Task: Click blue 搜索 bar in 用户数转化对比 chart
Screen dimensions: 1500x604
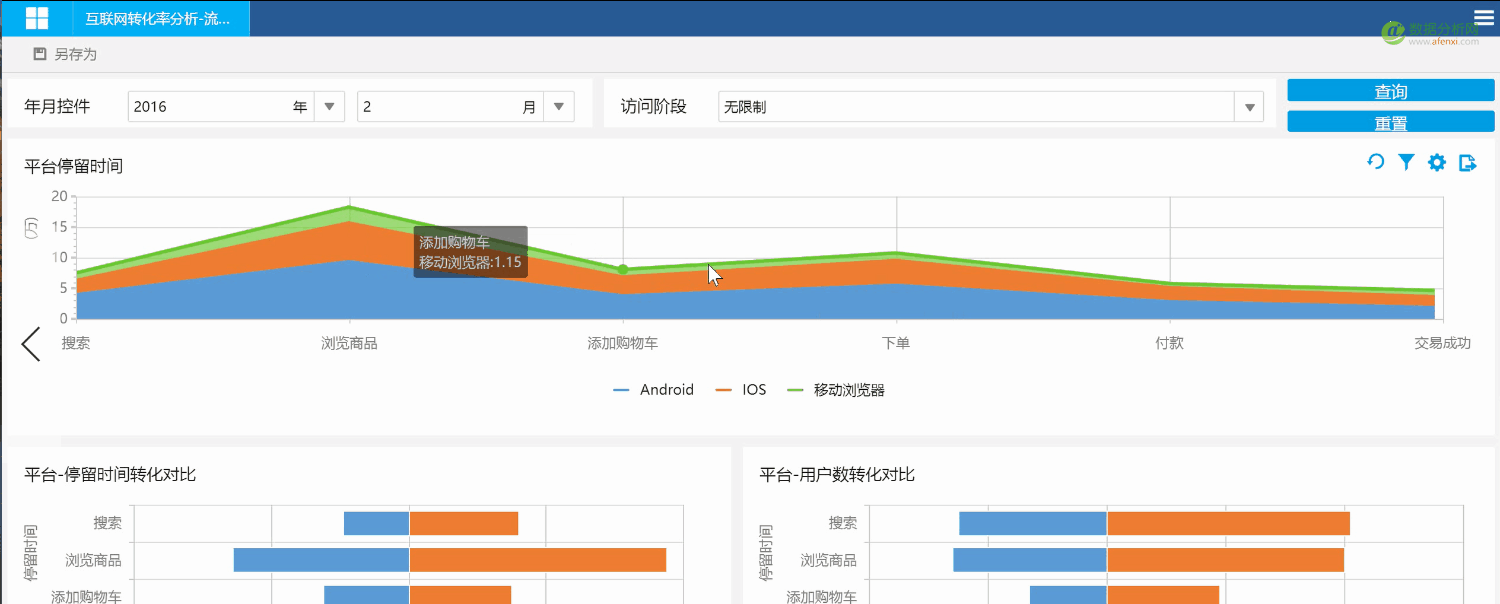Action: click(x=1033, y=523)
